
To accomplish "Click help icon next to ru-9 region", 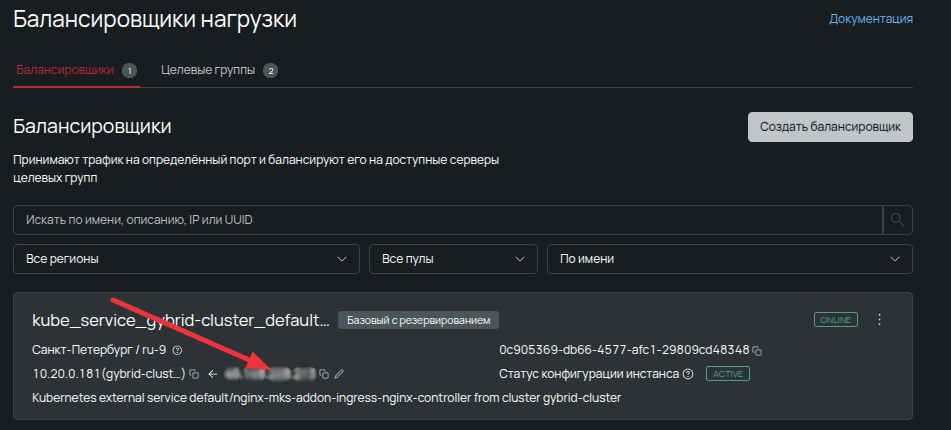I will tap(177, 351).
